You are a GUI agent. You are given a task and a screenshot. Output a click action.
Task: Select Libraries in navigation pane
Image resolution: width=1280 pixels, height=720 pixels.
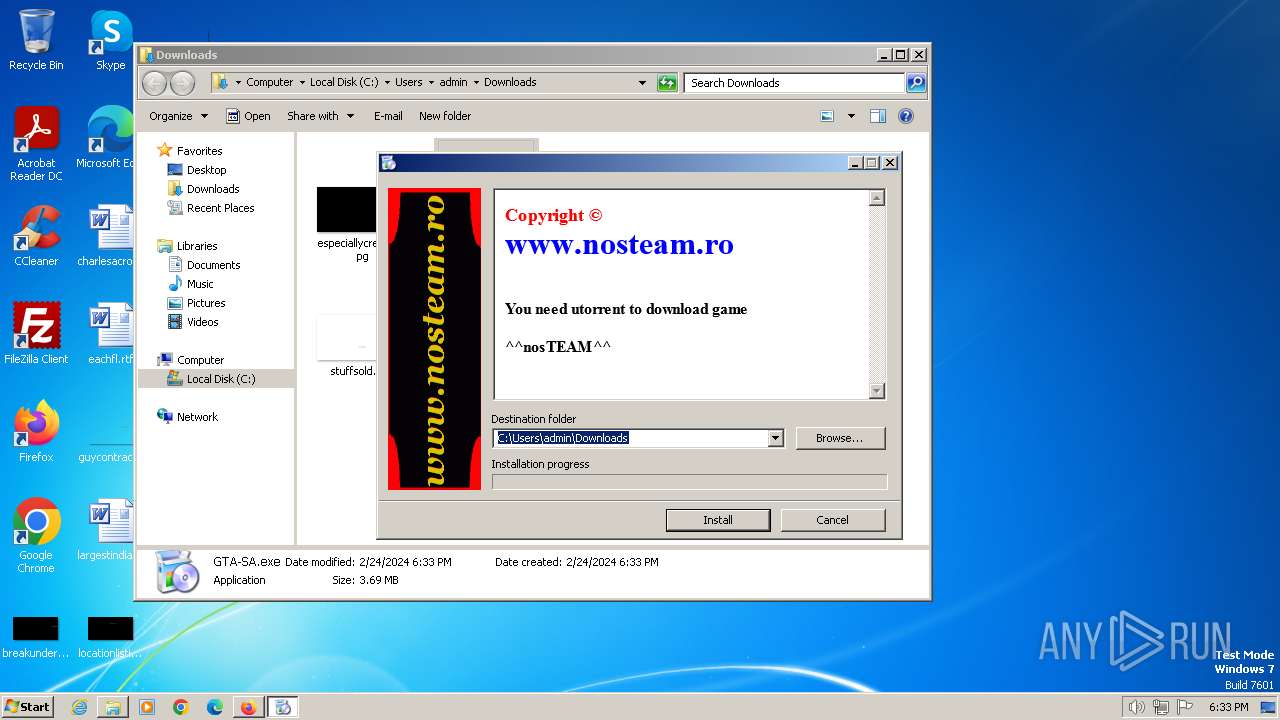197,246
